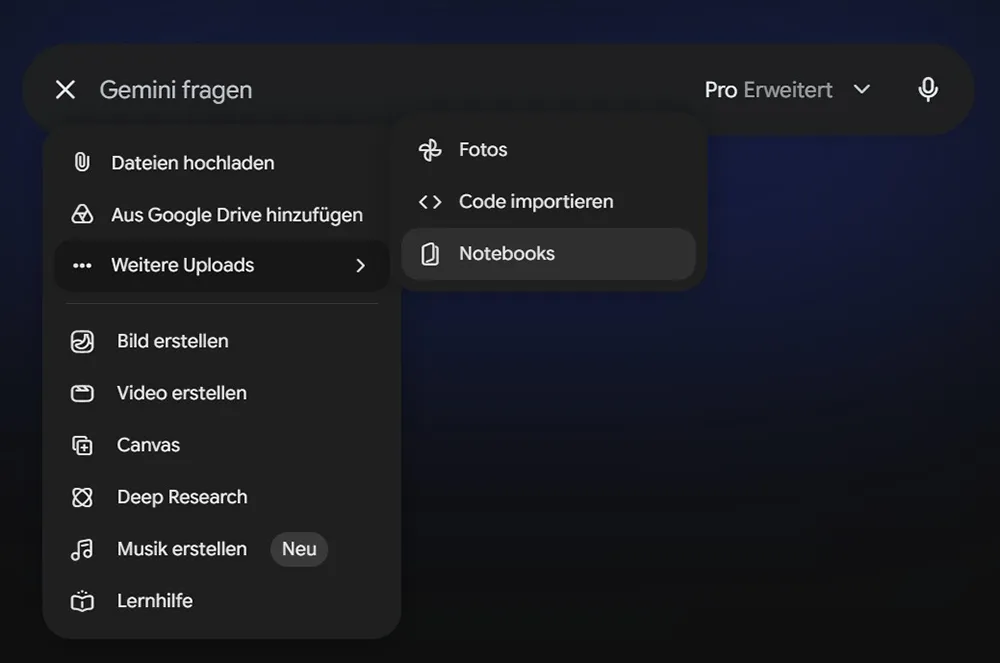The width and height of the screenshot is (1000, 663).
Task: Click the Notebooks icon
Action: click(x=430, y=254)
